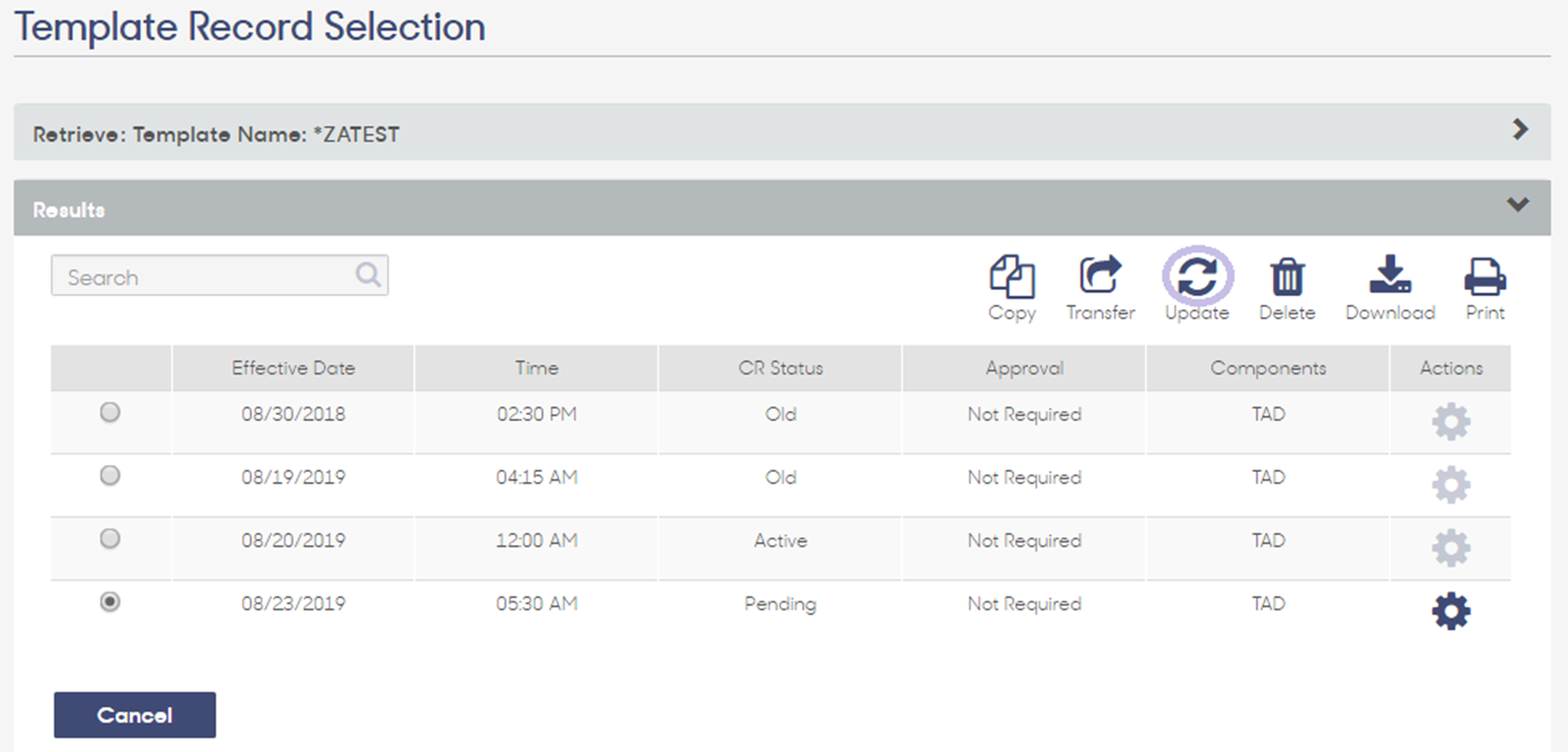1568x752 pixels.
Task: Click the Transfer icon
Action: tap(1100, 275)
